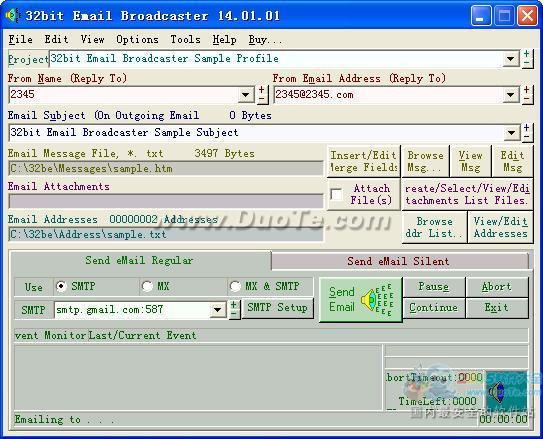This screenshot has width=543, height=439.
Task: Click the Use label next to SMTP radio
Action: click(x=34, y=287)
